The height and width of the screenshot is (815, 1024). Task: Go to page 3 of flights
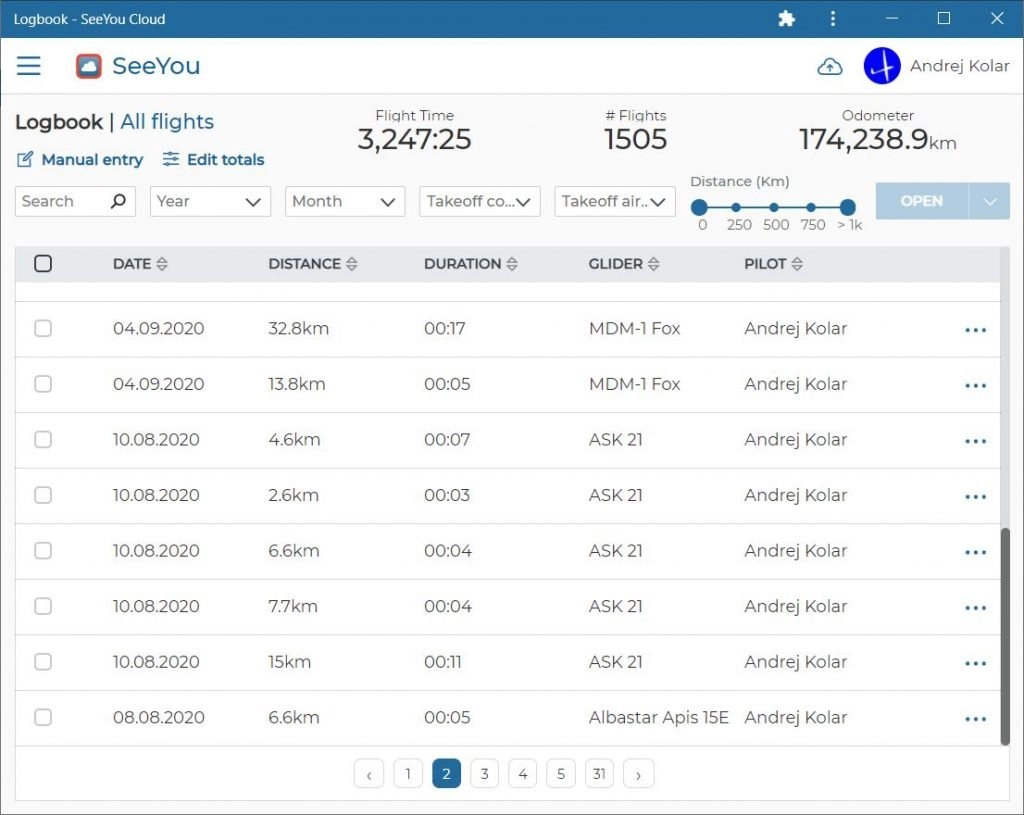click(484, 774)
